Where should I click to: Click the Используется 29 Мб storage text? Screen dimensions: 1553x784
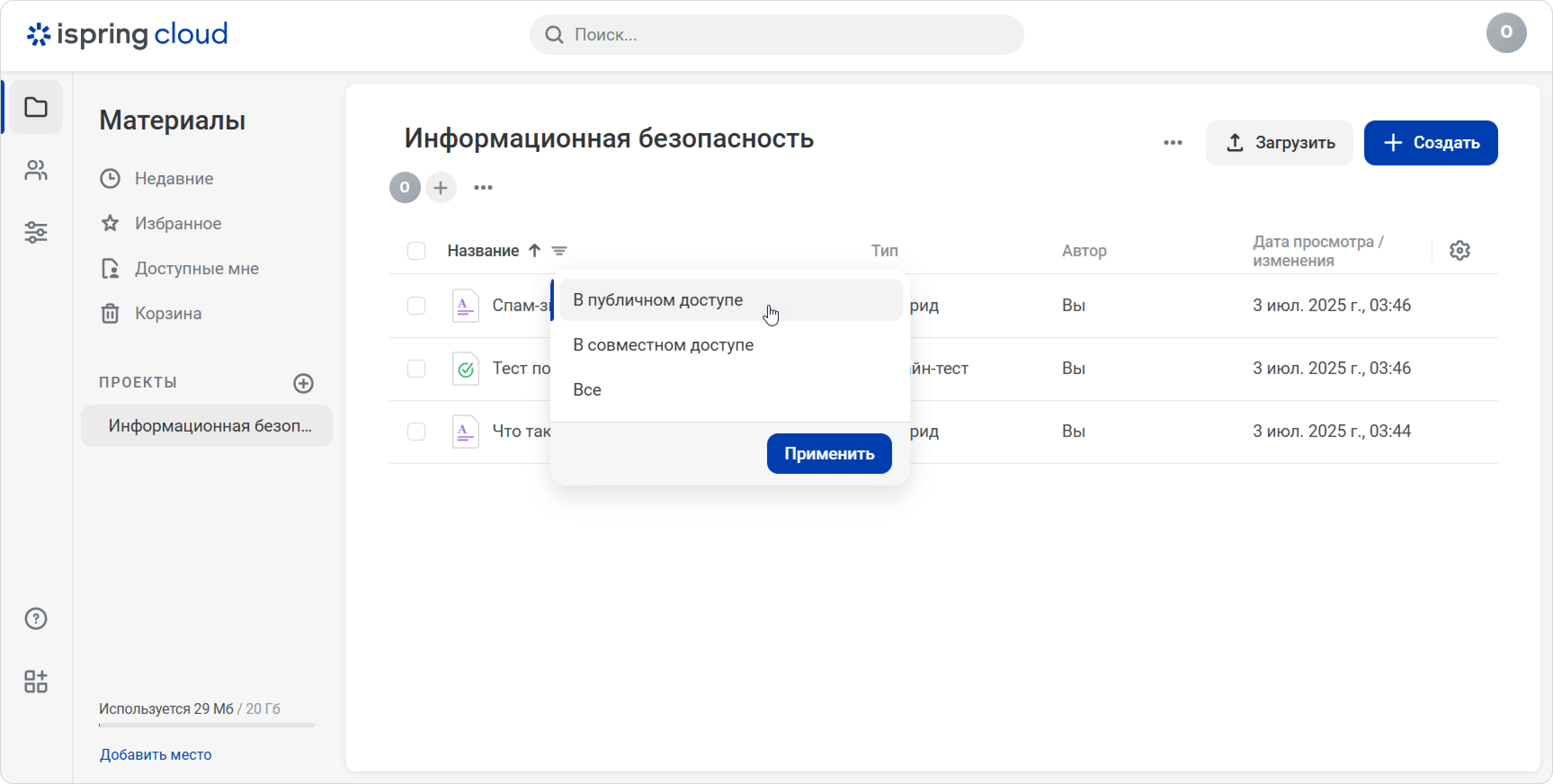click(166, 708)
